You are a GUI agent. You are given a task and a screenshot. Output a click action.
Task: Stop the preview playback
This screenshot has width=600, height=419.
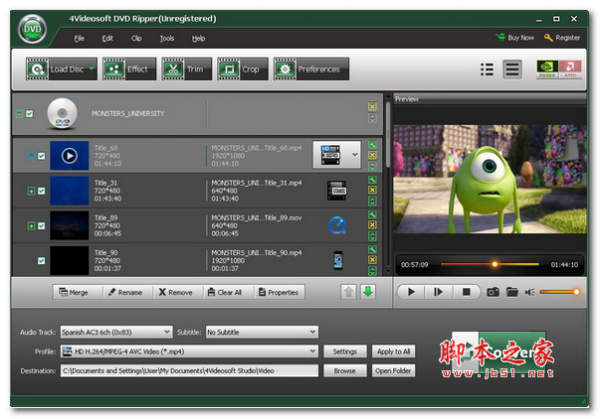[465, 292]
